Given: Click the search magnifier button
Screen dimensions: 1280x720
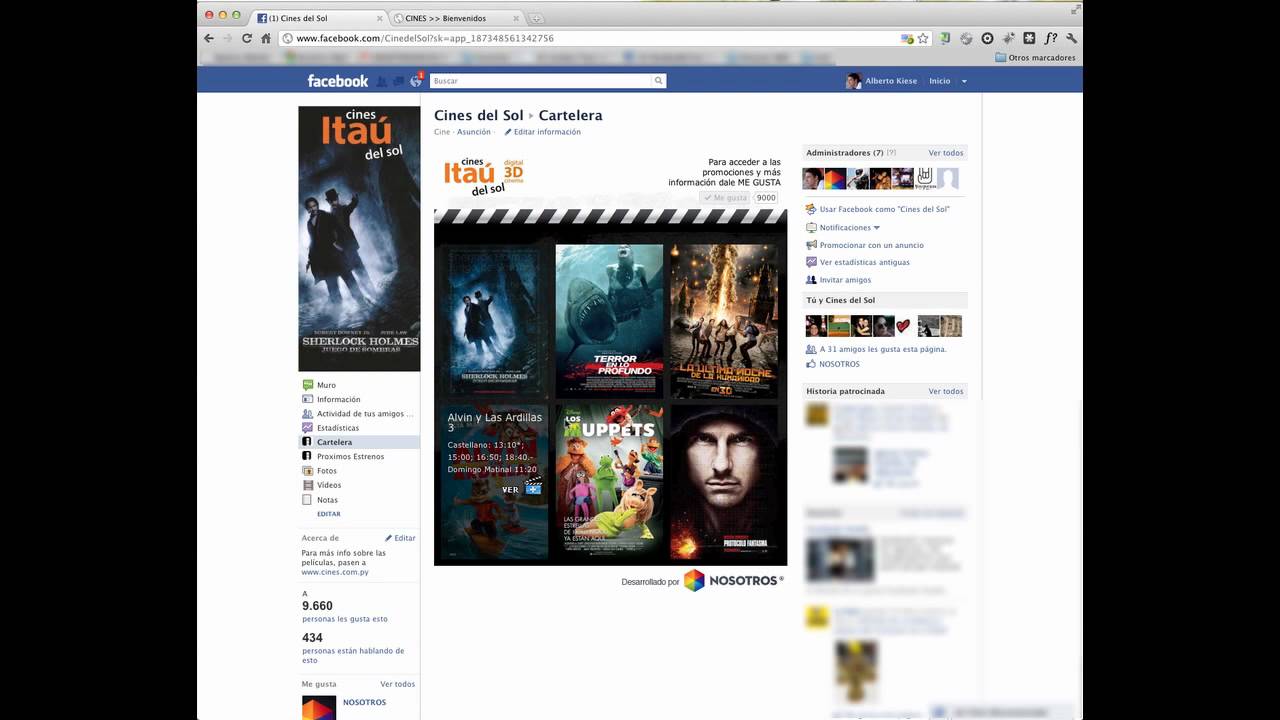Looking at the screenshot, I should pyautogui.click(x=658, y=81).
